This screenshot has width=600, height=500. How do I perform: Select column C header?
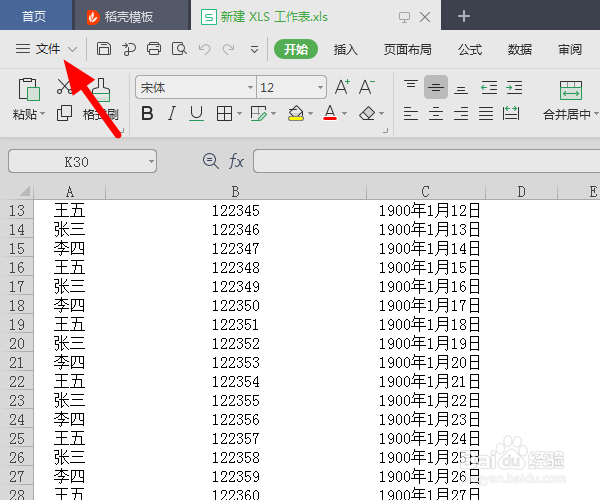click(426, 191)
